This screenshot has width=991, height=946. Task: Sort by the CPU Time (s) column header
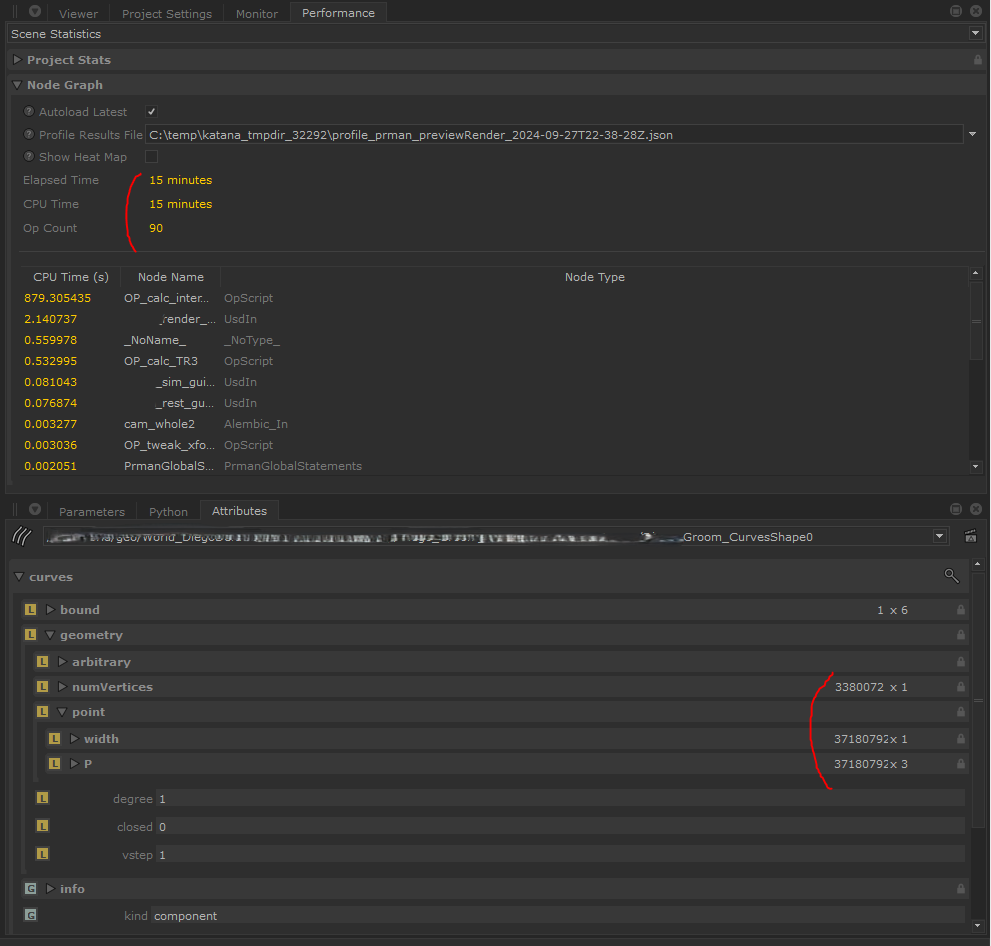click(71, 277)
